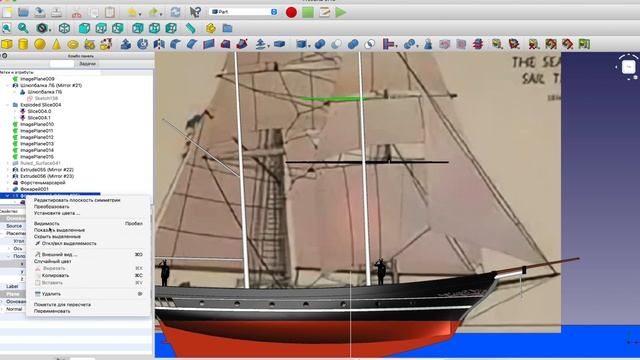Viewport: 640px width, 360px height.
Task: Open the Redo history dropdown arrow
Action: [x=162, y=14]
